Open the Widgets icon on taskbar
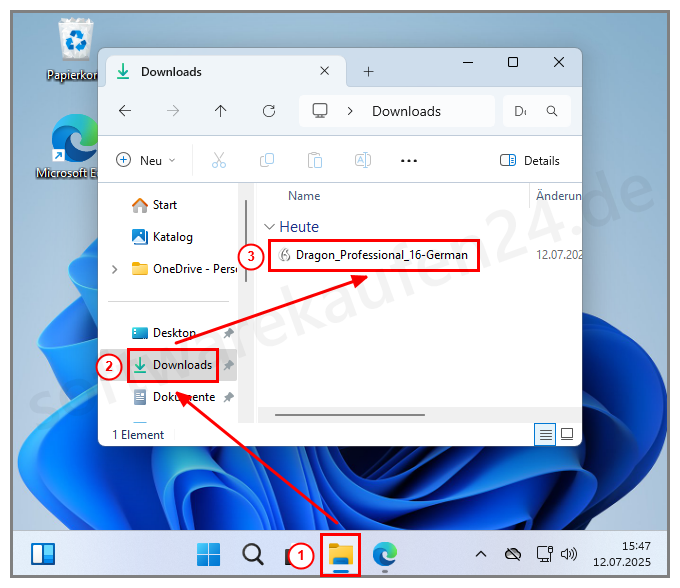The image size is (680, 588). click(x=43, y=554)
